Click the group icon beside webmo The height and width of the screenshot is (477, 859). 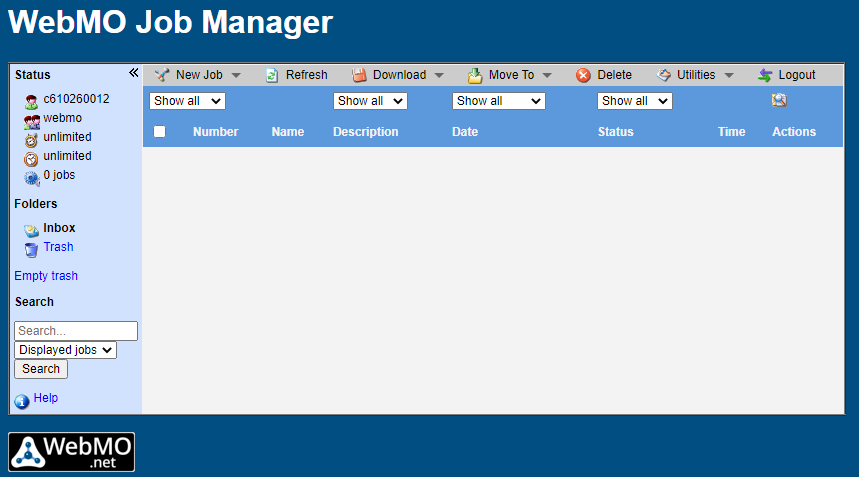click(31, 122)
